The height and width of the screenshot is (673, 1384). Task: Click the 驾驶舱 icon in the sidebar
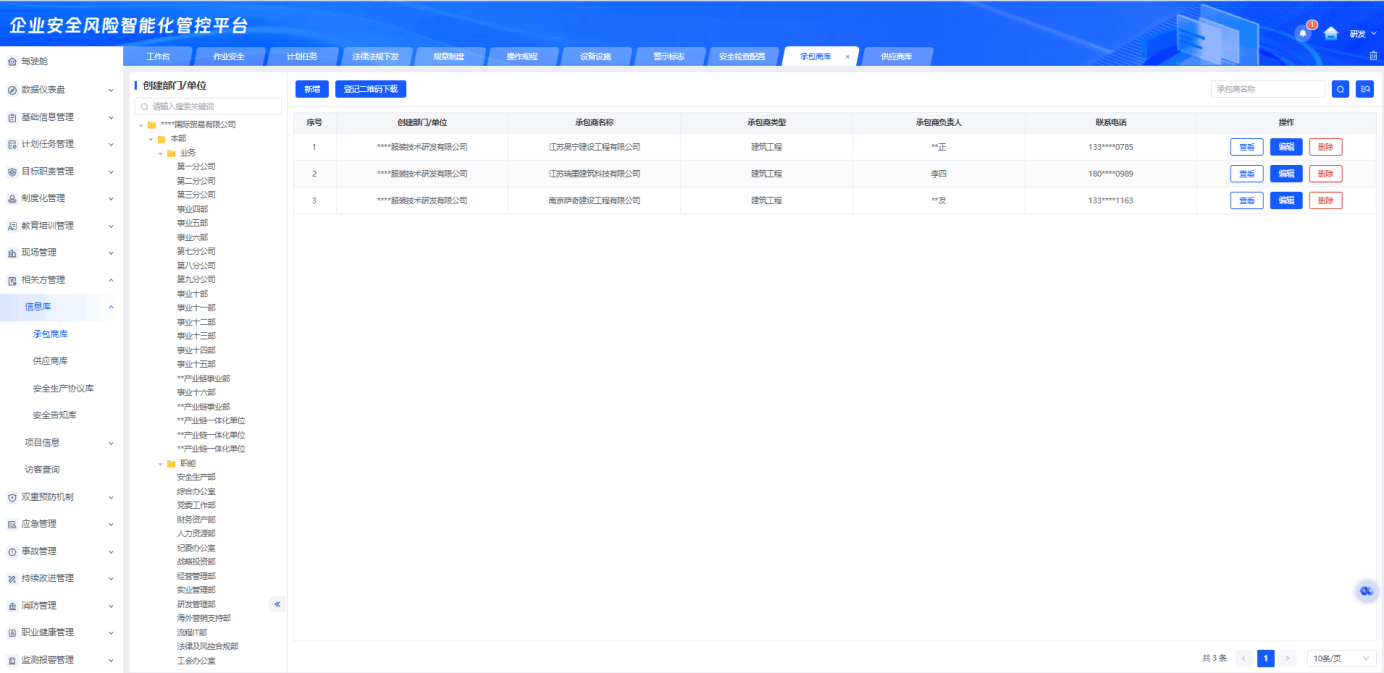12,62
